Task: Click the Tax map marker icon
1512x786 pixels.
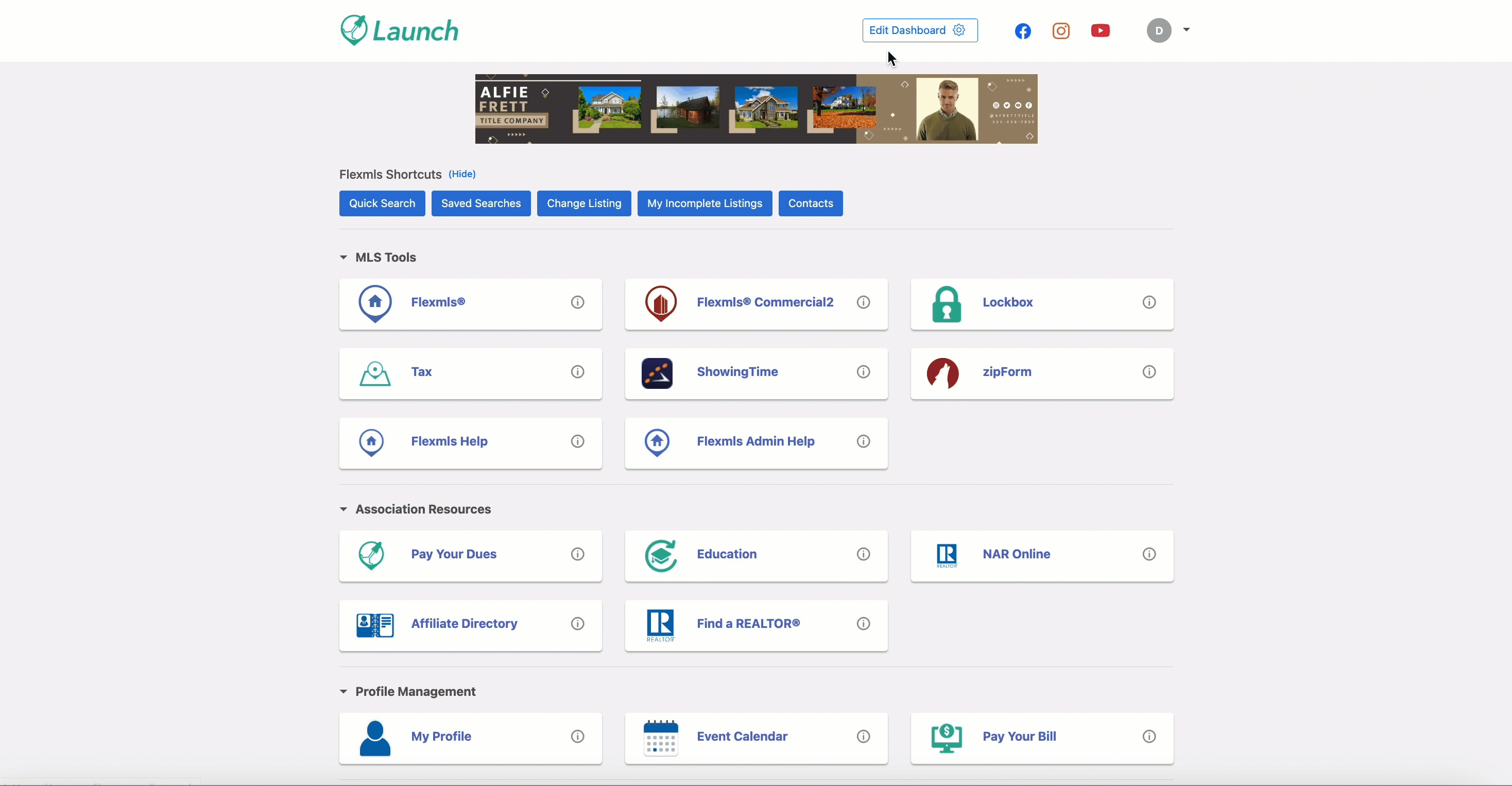Action: (374, 373)
